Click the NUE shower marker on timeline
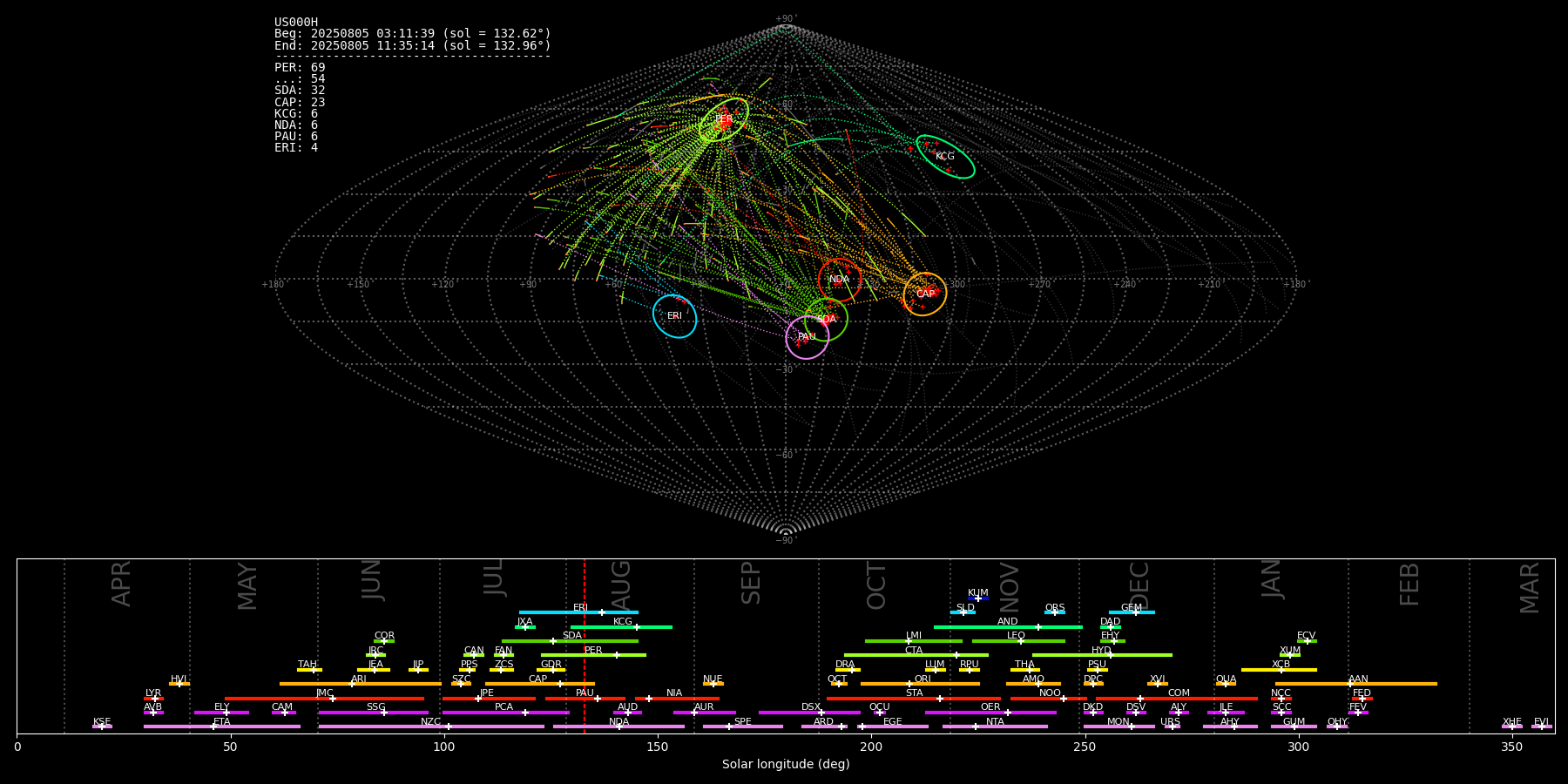Image resolution: width=1568 pixels, height=784 pixels. click(713, 684)
